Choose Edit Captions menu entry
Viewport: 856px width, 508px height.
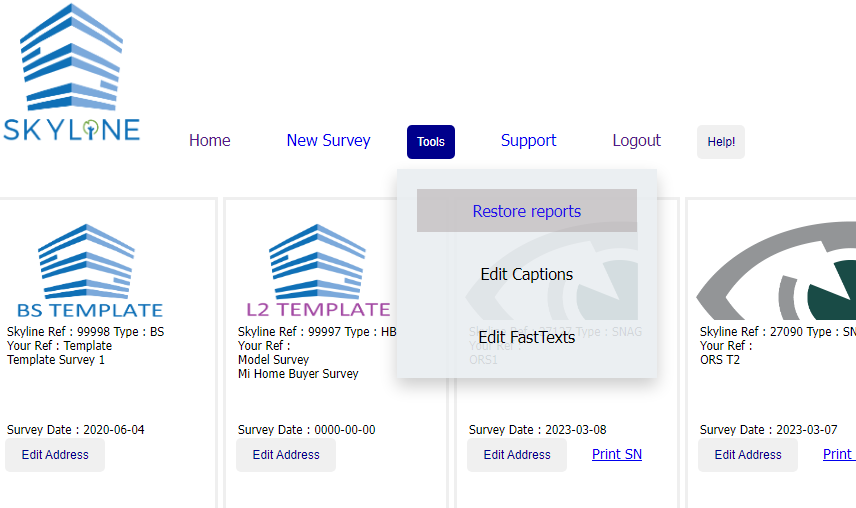coord(526,274)
